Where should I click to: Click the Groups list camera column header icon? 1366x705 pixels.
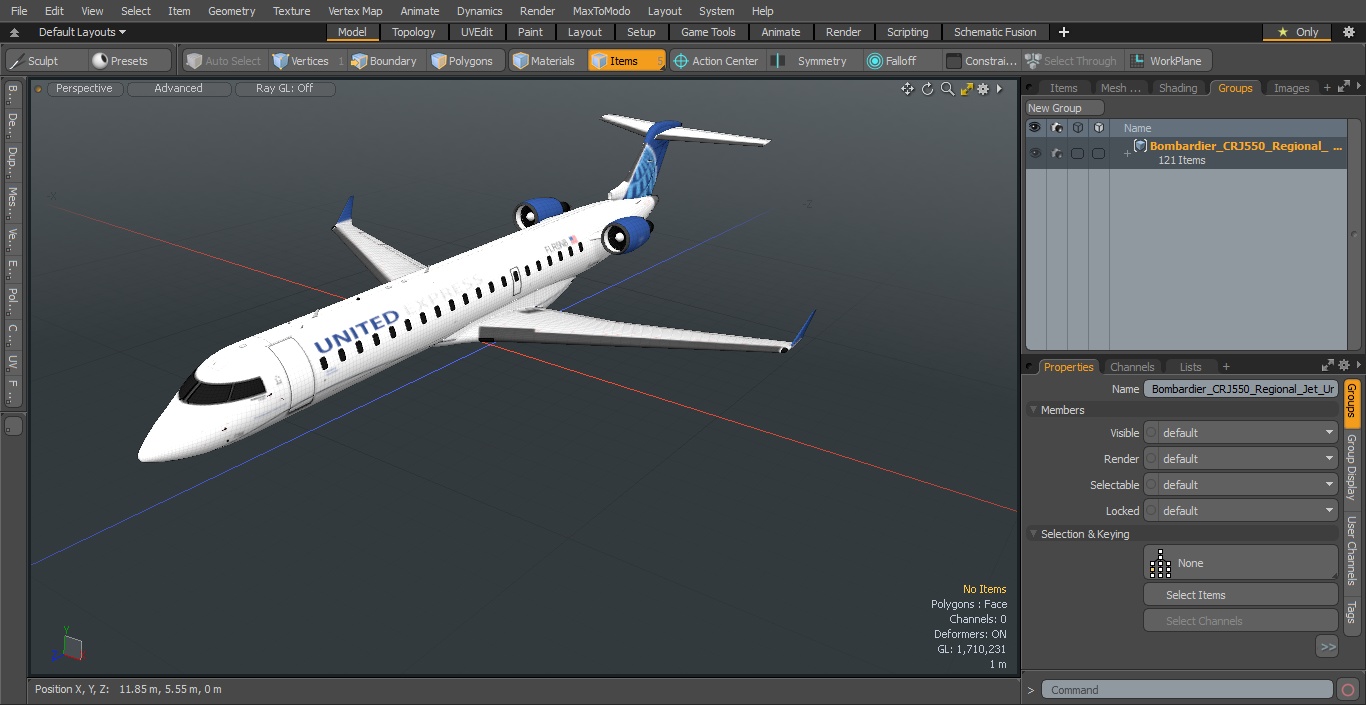(x=1056, y=128)
